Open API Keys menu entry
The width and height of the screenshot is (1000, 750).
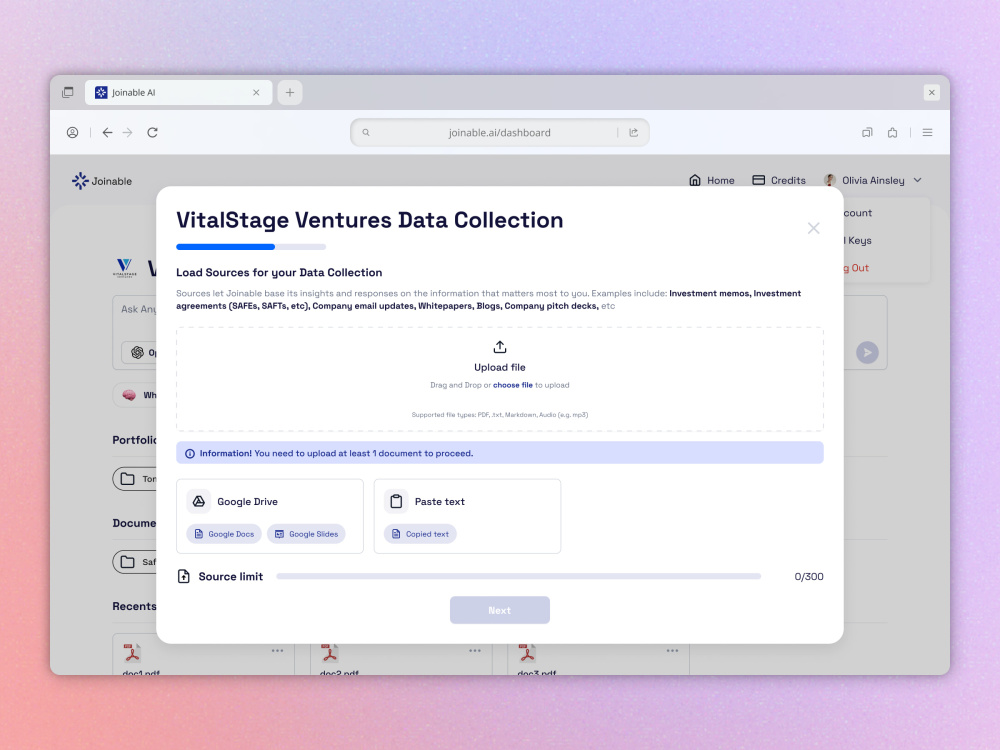point(857,240)
